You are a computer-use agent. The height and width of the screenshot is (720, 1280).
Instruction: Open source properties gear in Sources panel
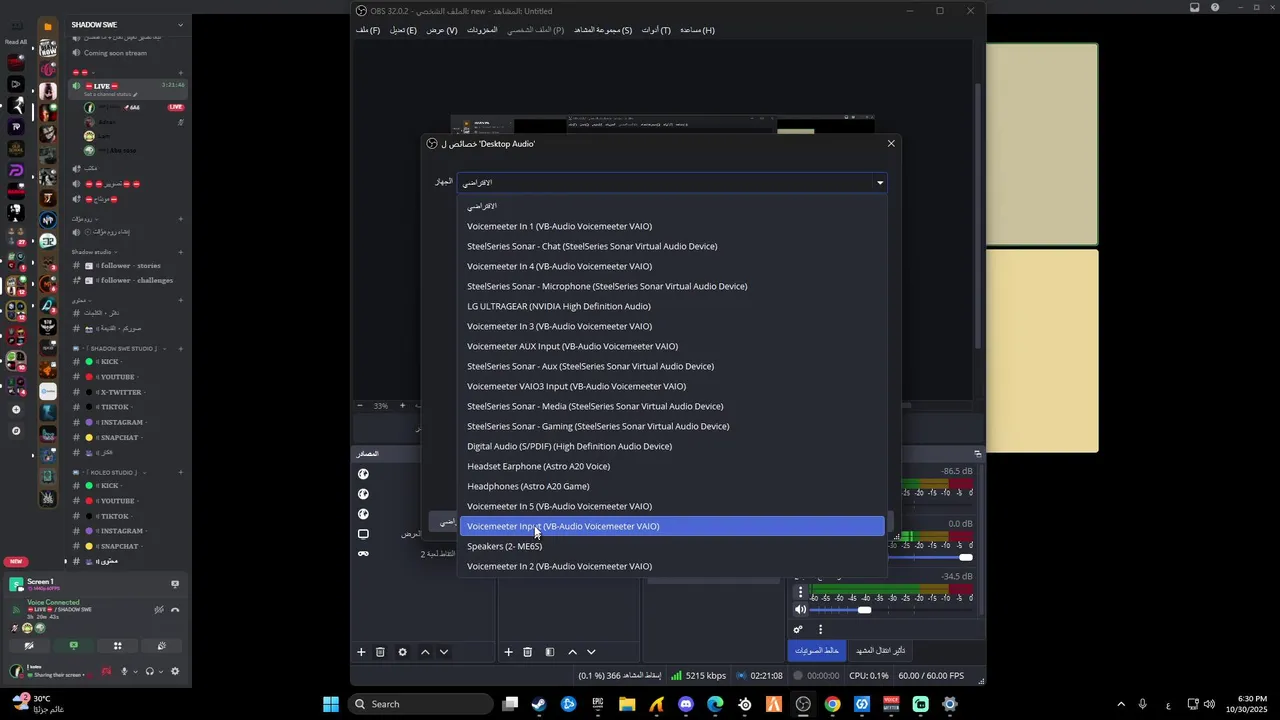[x=402, y=652]
